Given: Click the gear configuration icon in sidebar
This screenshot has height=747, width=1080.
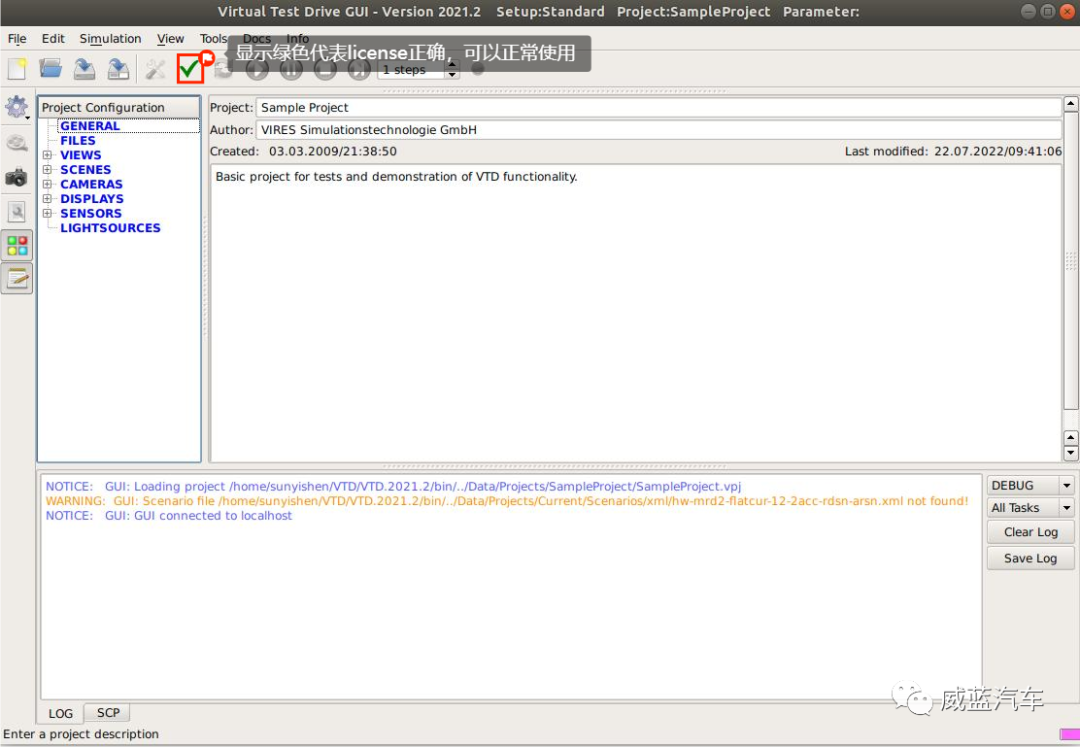Looking at the screenshot, I should click(15, 107).
